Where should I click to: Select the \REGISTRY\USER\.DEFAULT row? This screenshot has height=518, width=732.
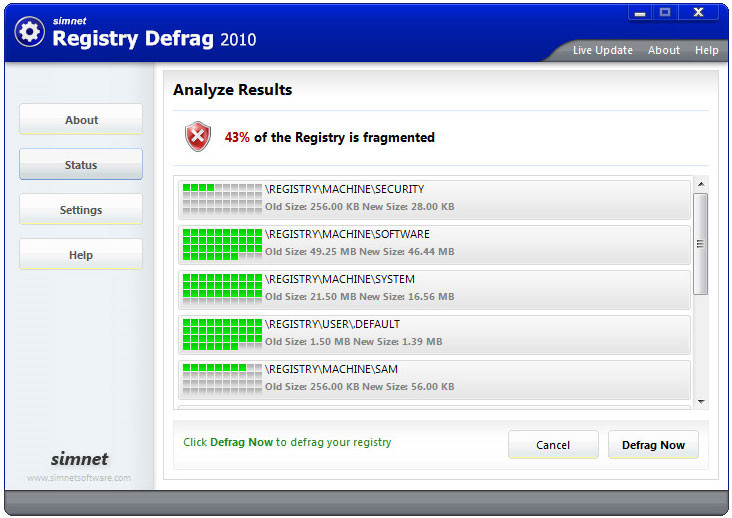click(434, 335)
